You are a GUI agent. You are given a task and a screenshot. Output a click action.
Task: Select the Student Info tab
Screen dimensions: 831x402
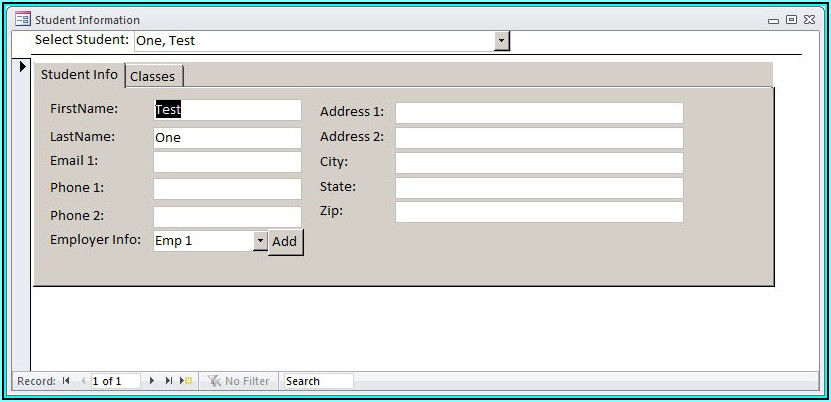(79, 75)
